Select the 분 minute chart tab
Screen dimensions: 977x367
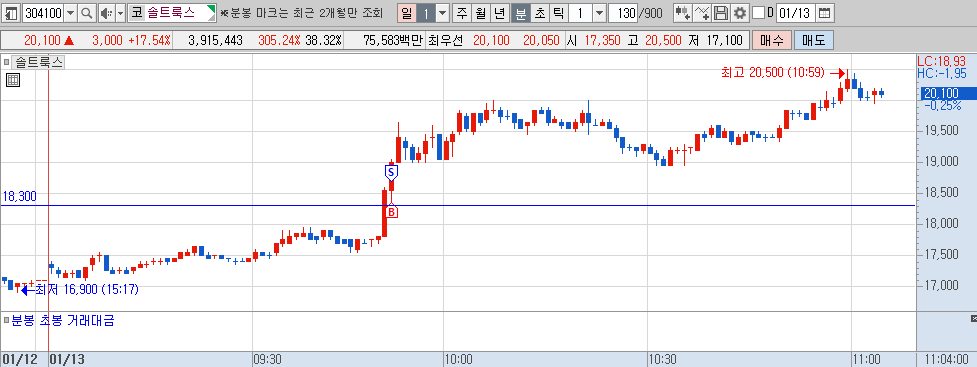point(520,12)
